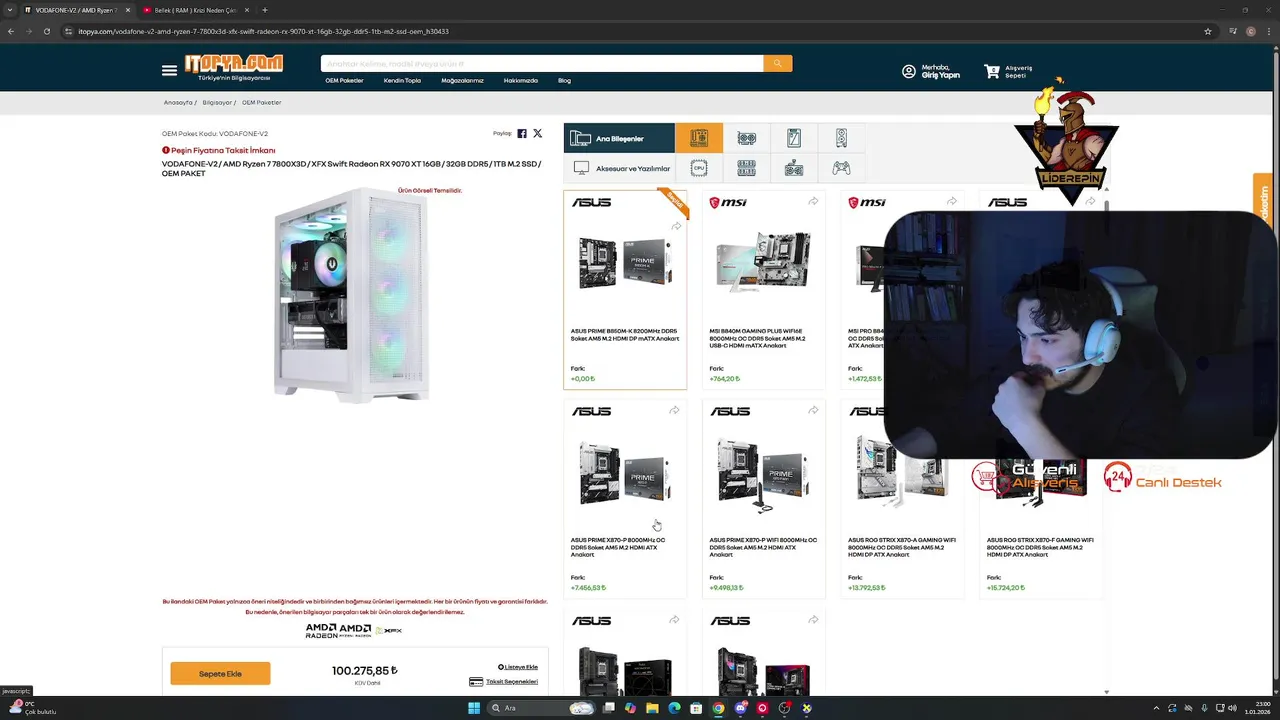Click share arrow on MSI B840M Gaming Plus card
1280x720 pixels.
[813, 202]
